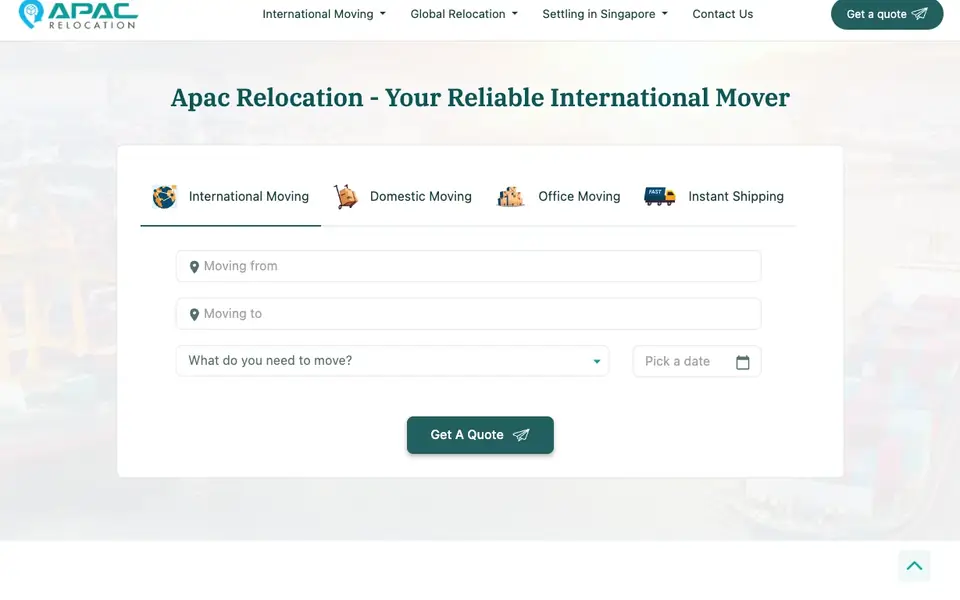Expand the Settling in Singapore nav dropdown

click(605, 14)
